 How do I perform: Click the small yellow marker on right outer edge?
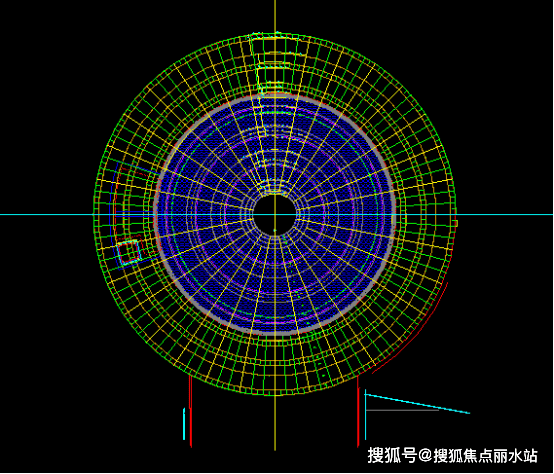(x=456, y=223)
